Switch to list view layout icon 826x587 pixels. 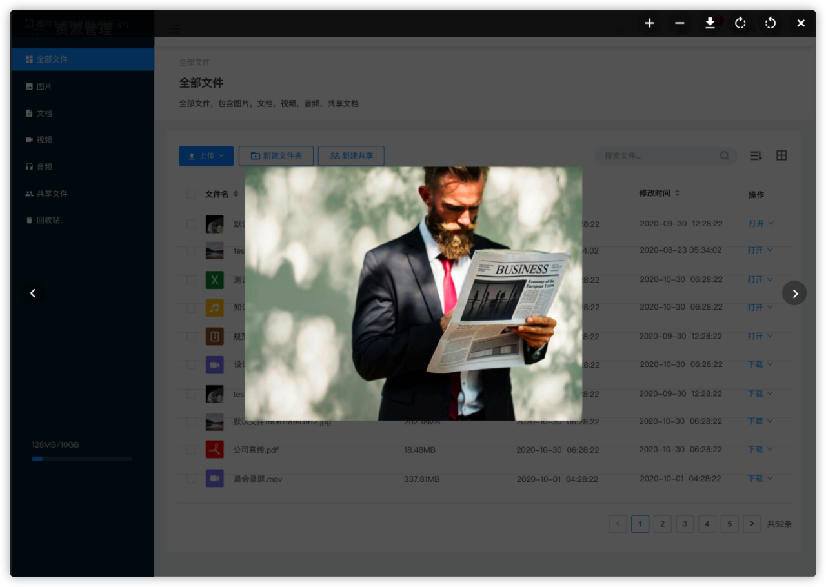[x=755, y=155]
